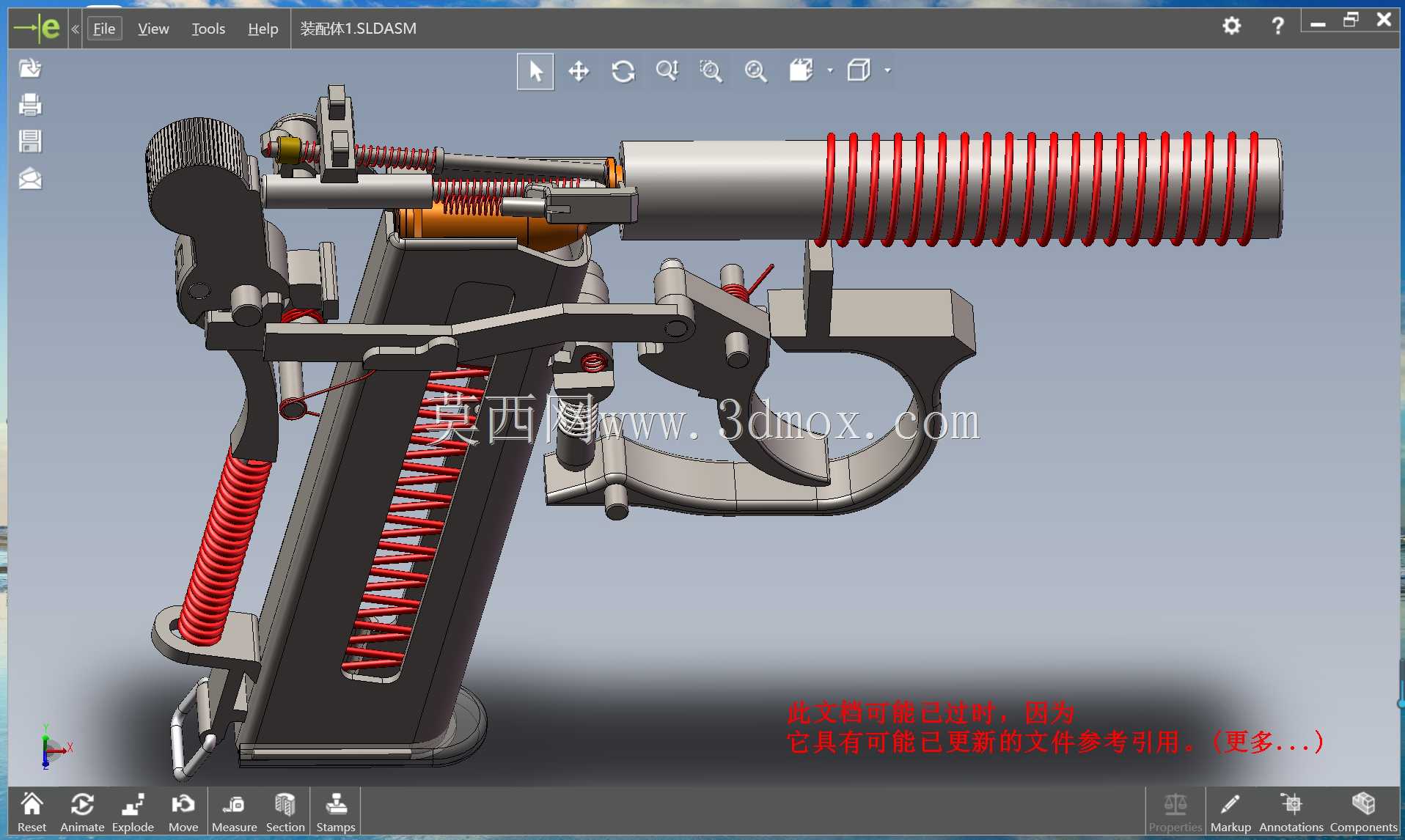Click the Send email icon in sidebar
Image resolution: width=1405 pixels, height=840 pixels.
[30, 178]
